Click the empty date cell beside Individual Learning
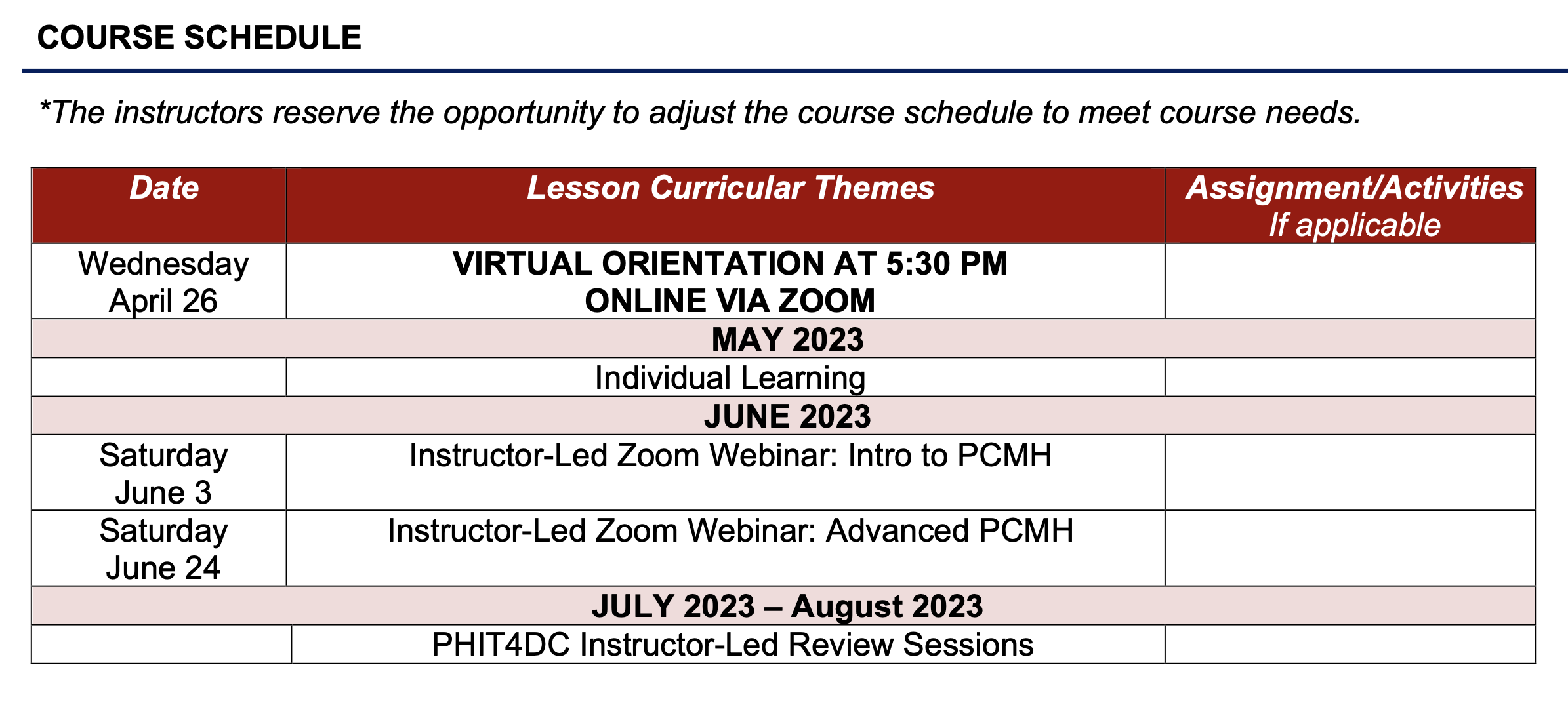Screen dimensions: 1568x716 click(159, 378)
